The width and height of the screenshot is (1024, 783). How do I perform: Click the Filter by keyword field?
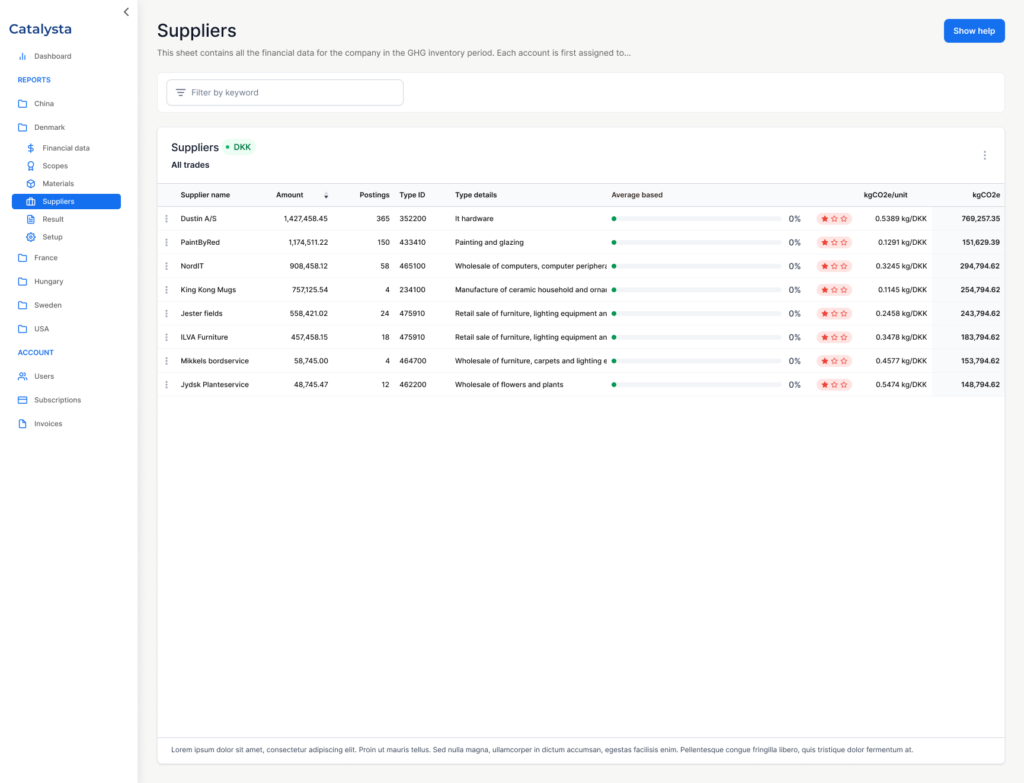point(285,92)
